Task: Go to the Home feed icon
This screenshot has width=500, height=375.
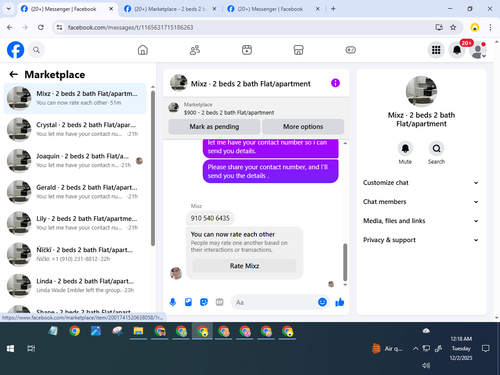Action: click(143, 50)
